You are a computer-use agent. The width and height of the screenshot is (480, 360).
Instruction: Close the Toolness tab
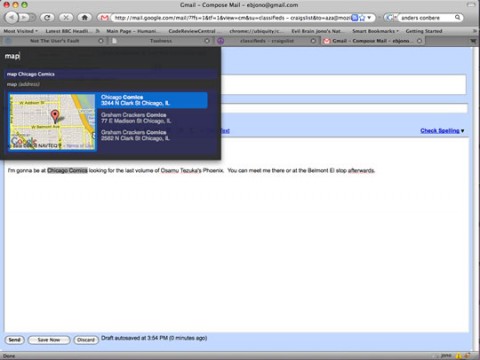tap(207, 41)
